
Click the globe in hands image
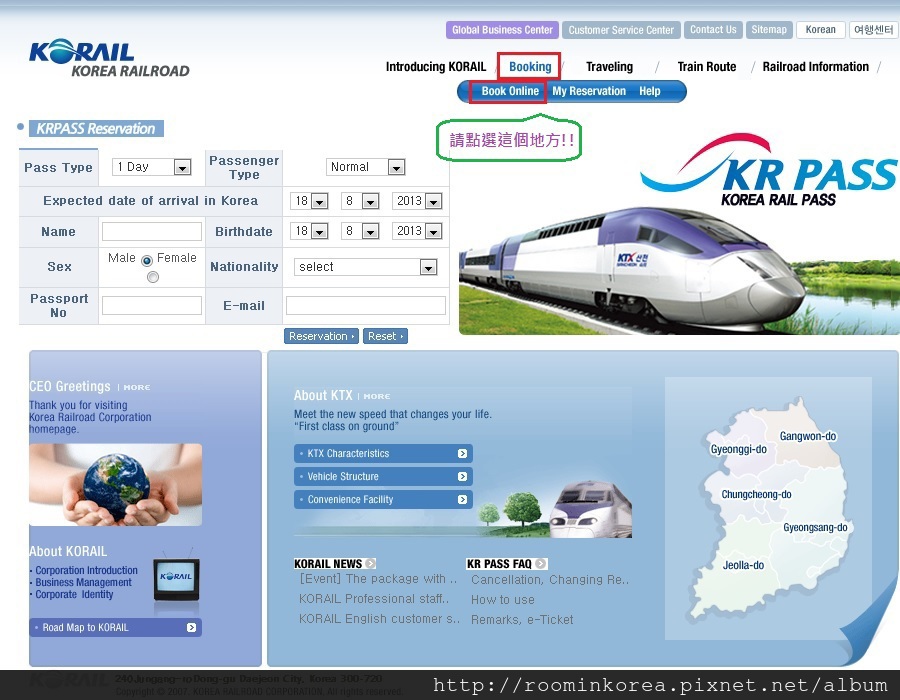(x=115, y=485)
